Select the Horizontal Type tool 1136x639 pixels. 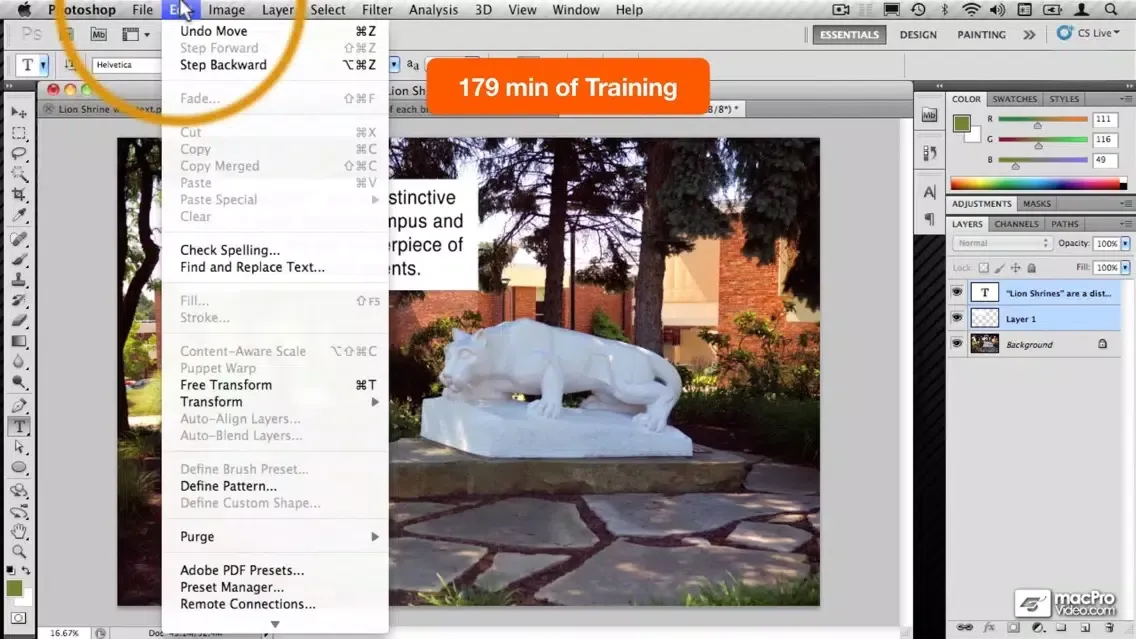pyautogui.click(x=19, y=426)
